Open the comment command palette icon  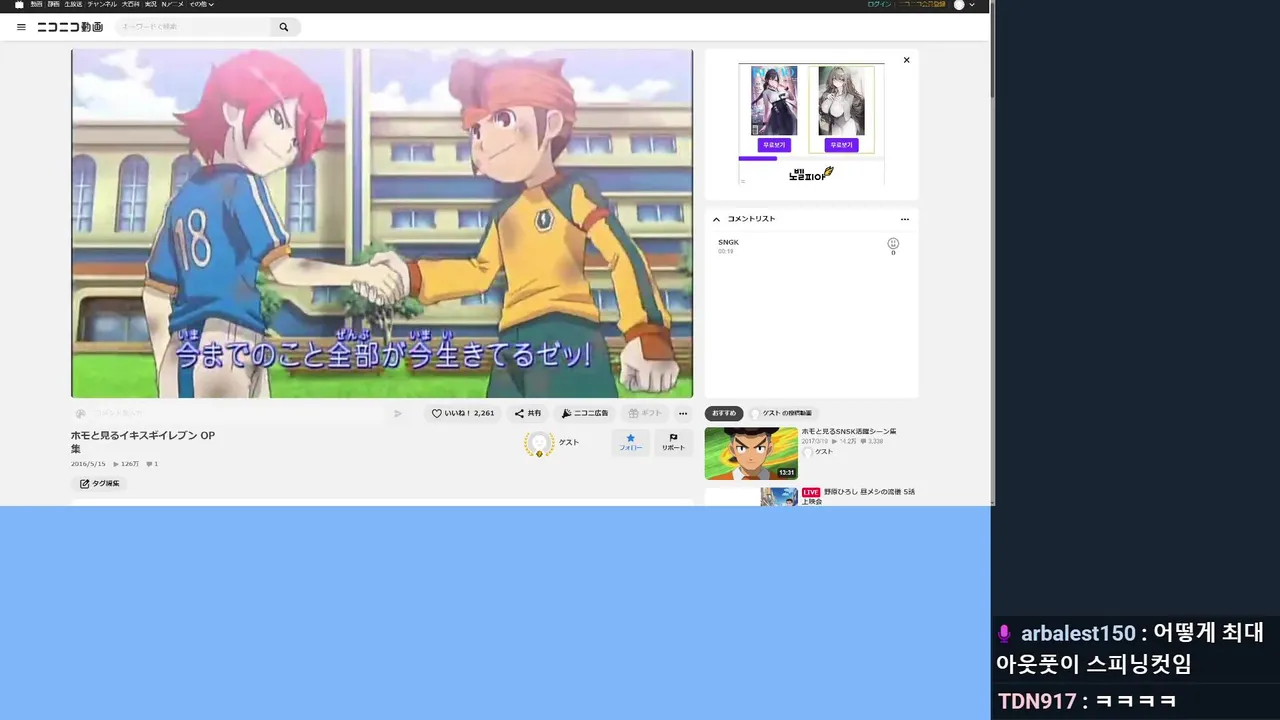coord(80,413)
